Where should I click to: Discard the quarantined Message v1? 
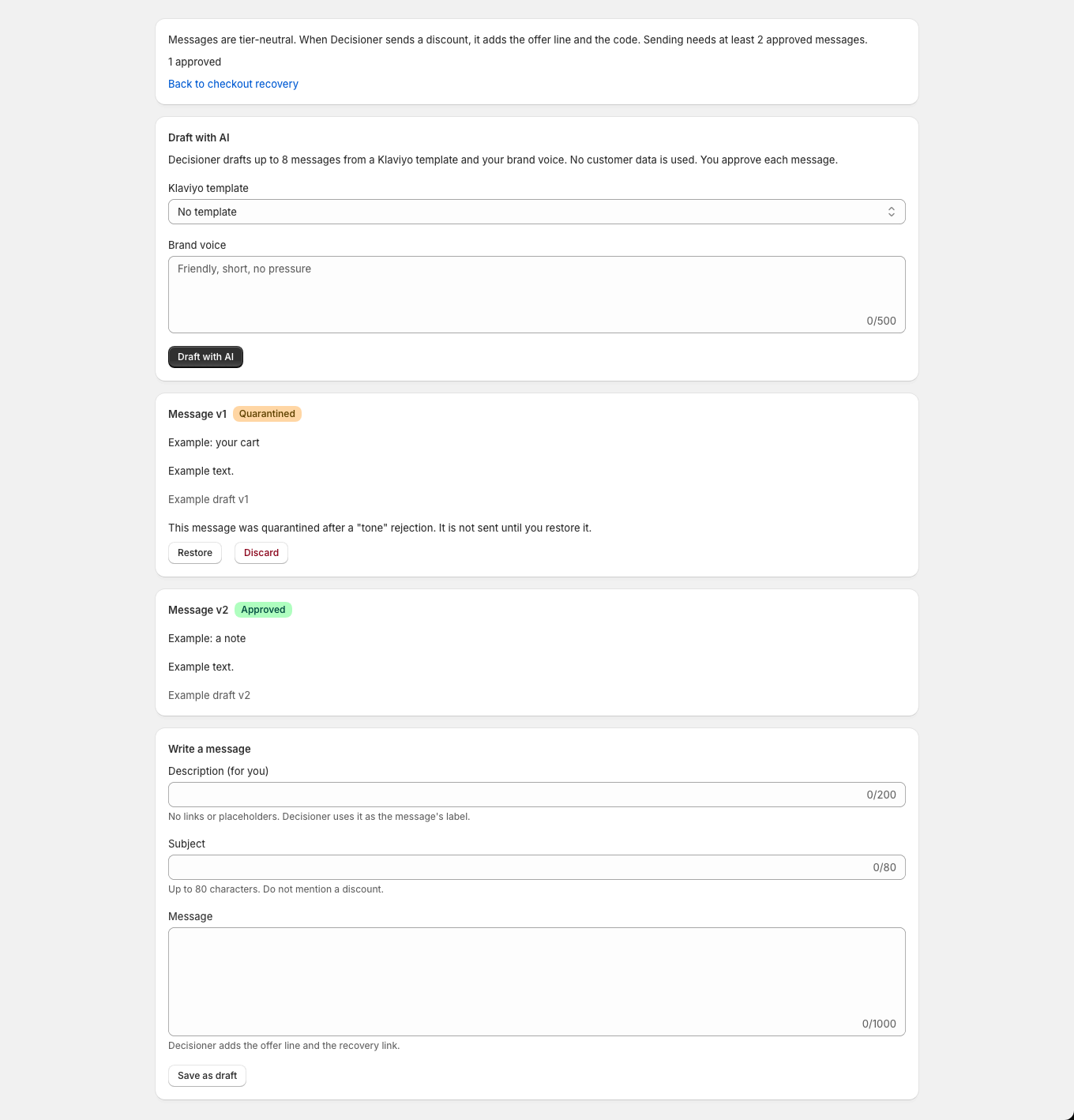pos(261,553)
